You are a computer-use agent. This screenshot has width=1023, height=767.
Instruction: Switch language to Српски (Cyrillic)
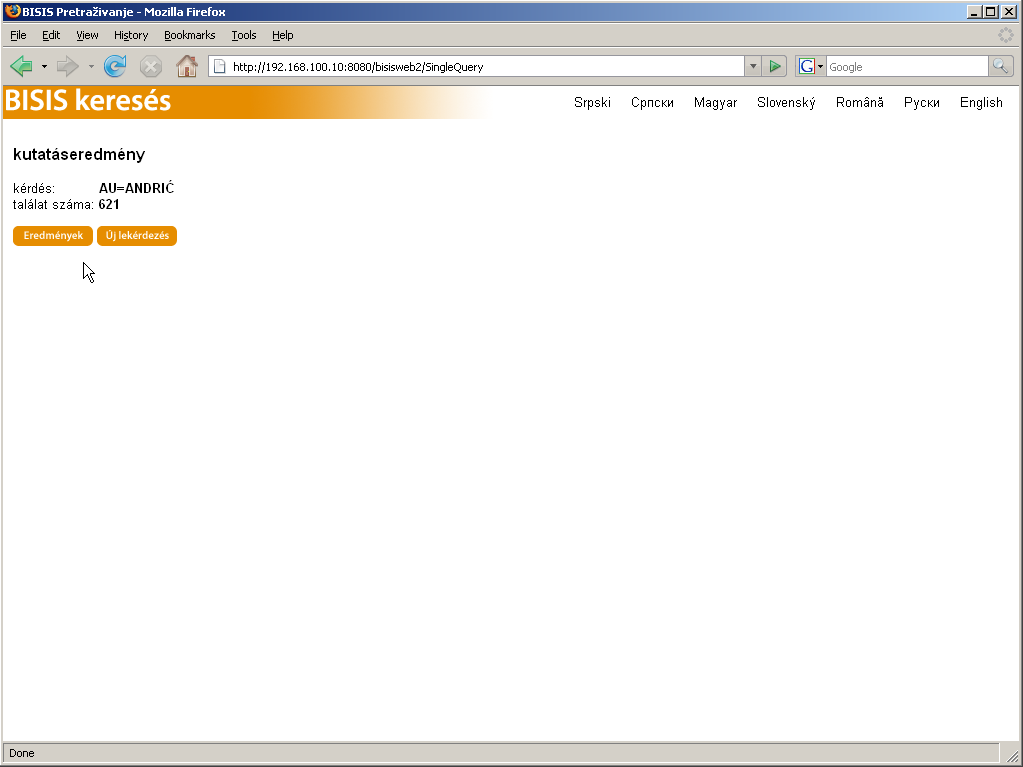[652, 102]
